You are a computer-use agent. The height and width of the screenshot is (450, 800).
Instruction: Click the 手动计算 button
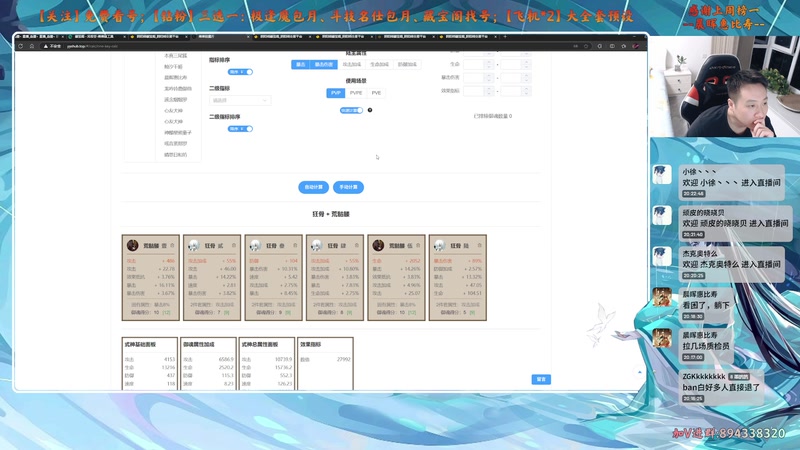pyautogui.click(x=348, y=187)
